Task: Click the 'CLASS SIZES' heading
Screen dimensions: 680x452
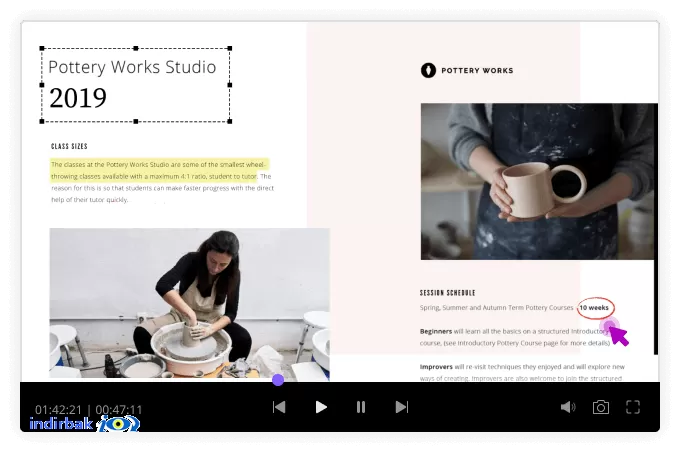Action: [69, 146]
